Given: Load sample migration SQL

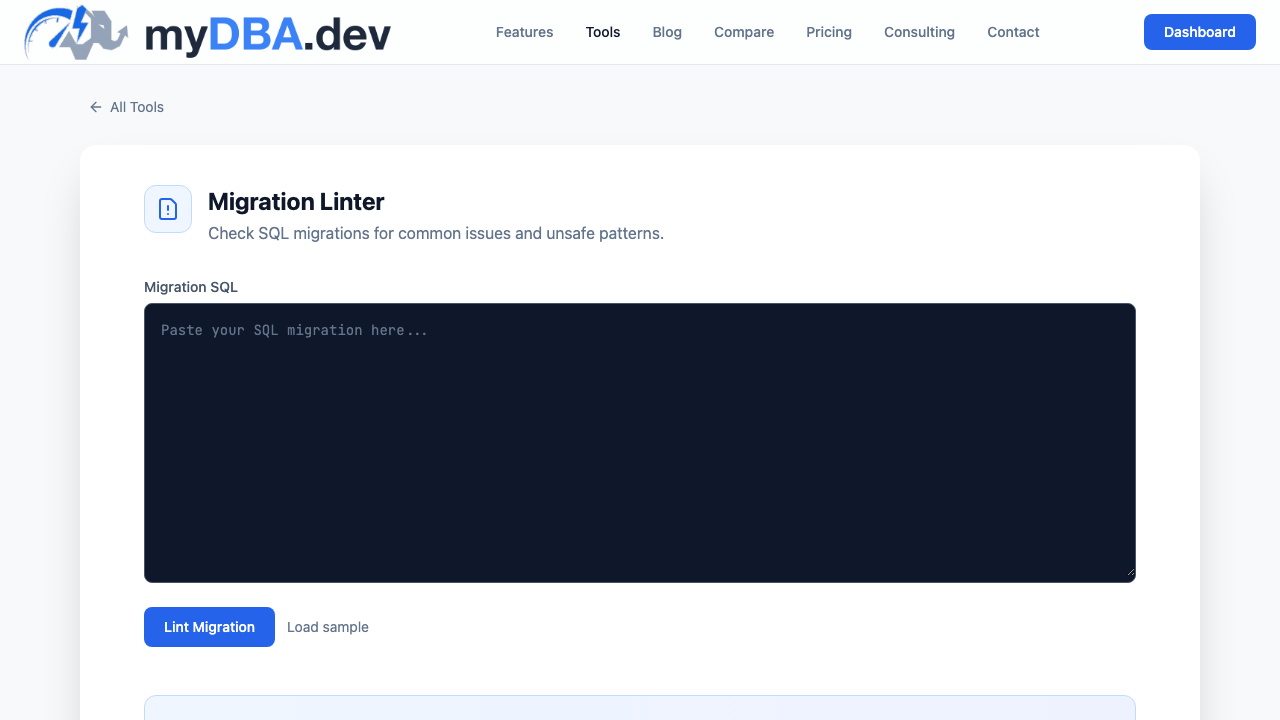Looking at the screenshot, I should click(328, 627).
